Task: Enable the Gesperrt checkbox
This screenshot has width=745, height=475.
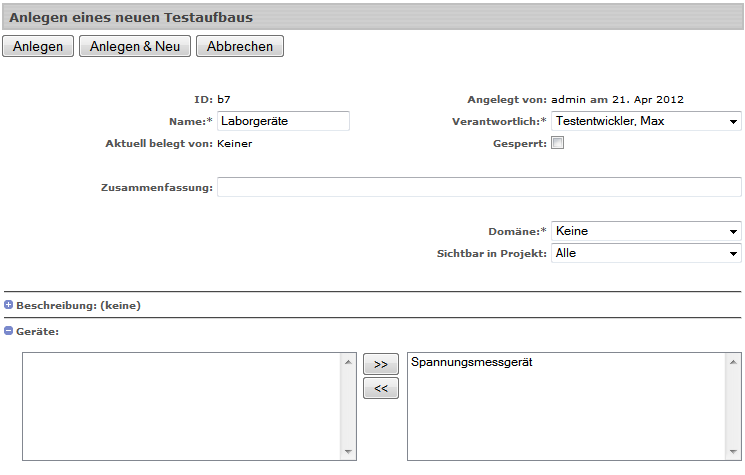Action: (558, 143)
